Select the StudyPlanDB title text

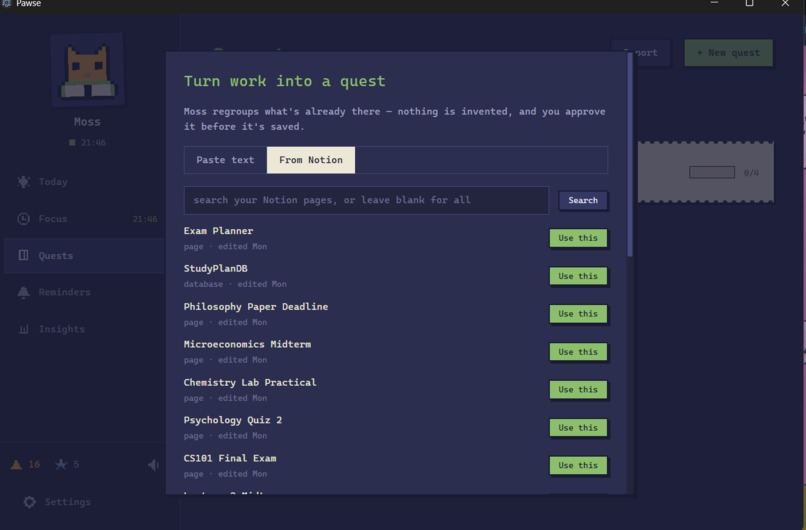215,268
